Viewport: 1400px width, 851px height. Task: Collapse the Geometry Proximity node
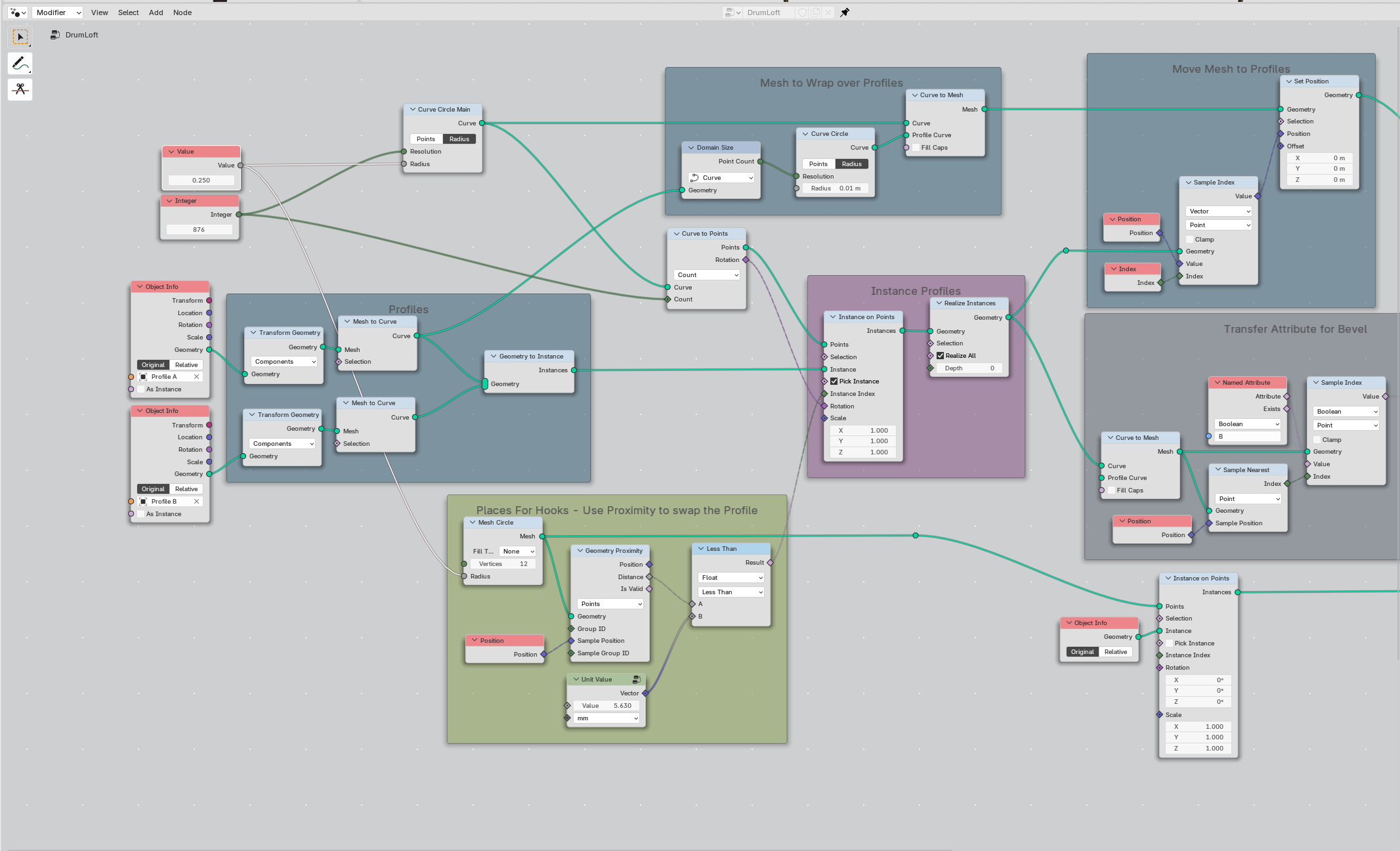[x=580, y=551]
